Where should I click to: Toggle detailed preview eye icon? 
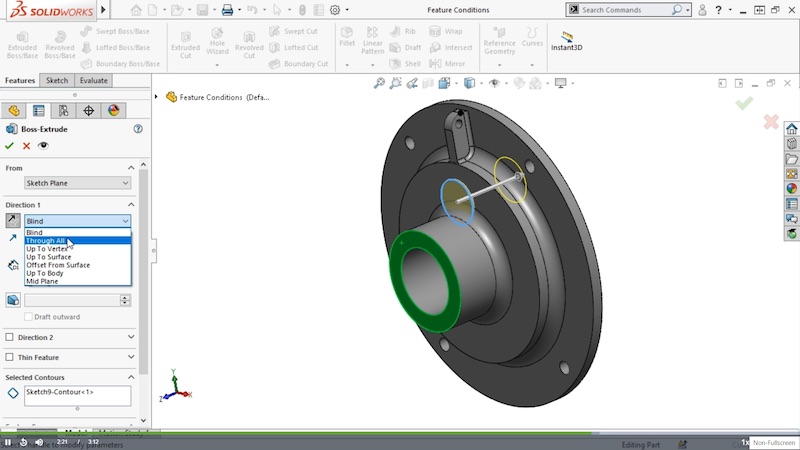pos(43,145)
